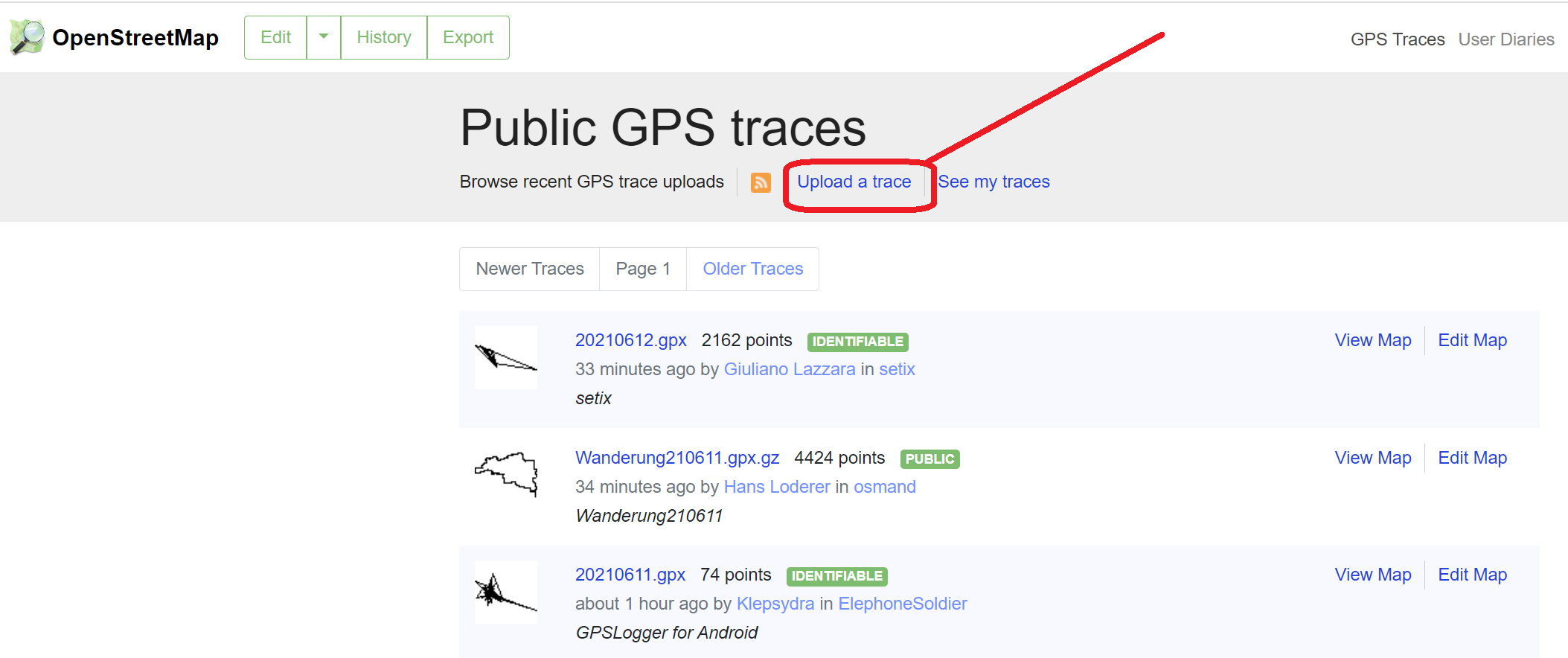1568x658 pixels.
Task: Open the Wanderung210611.gpx.gz trace link
Action: pyautogui.click(x=677, y=458)
